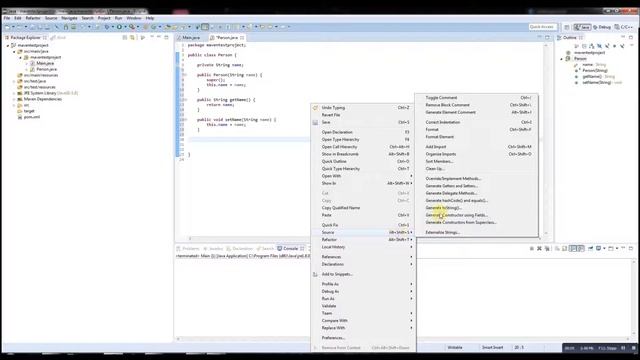The height and width of the screenshot is (360, 640).
Task: Switch to the Debug perspective
Action: point(602,27)
